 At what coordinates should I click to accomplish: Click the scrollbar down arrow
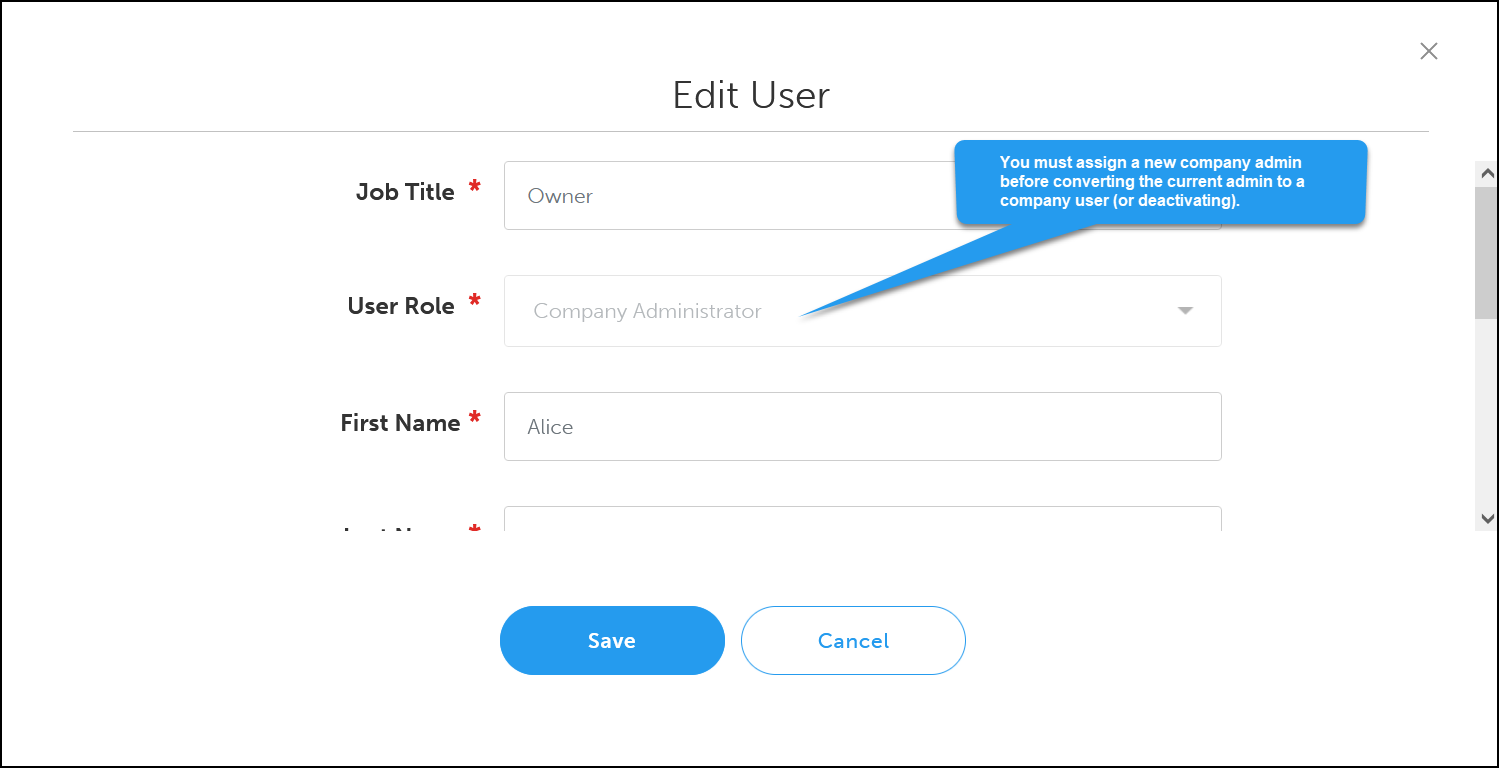(x=1486, y=518)
